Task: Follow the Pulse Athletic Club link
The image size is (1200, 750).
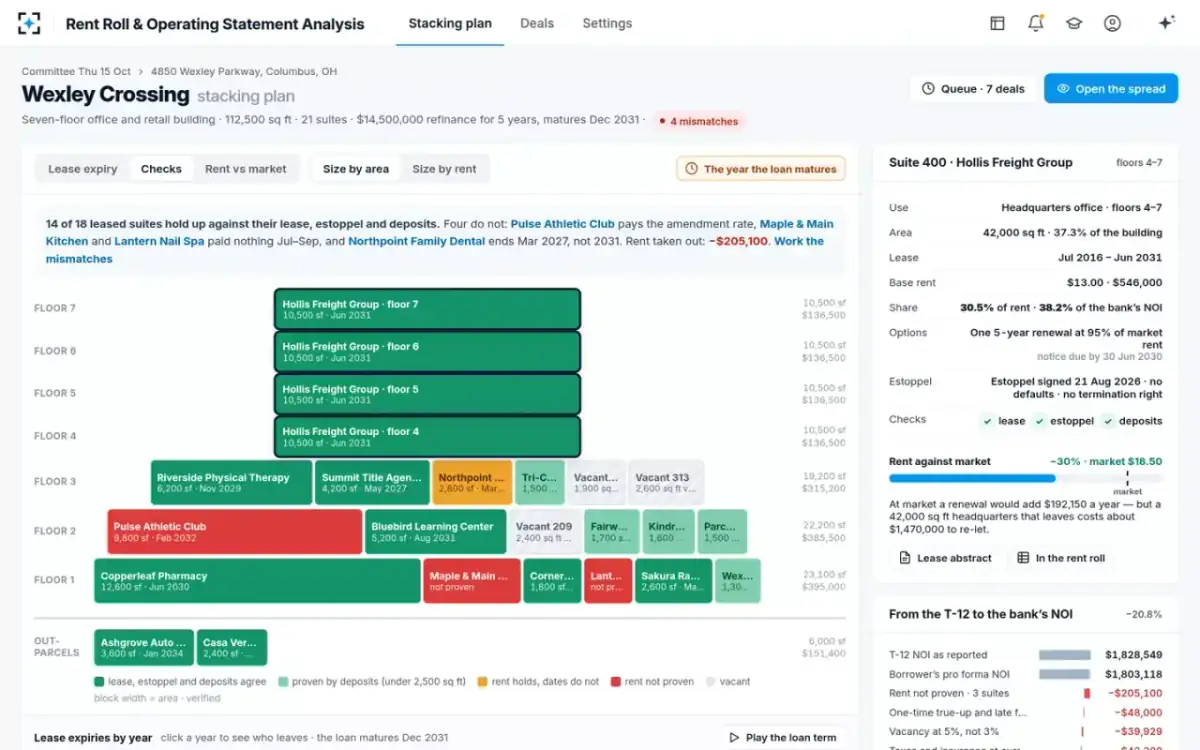Action: pyautogui.click(x=563, y=224)
